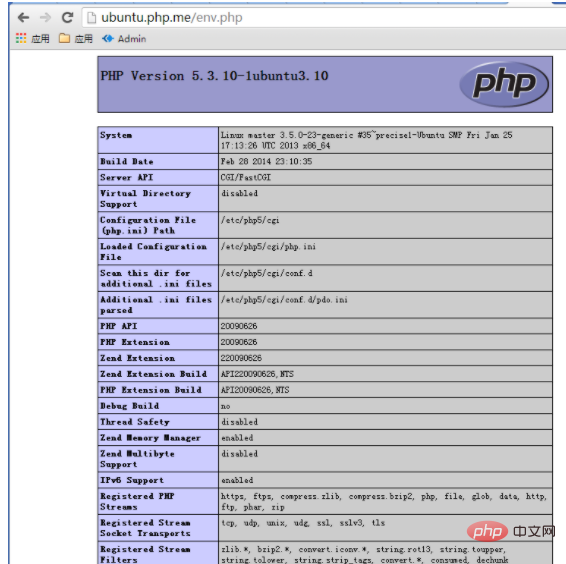Click Registered Stream Socket Transports label
This screenshot has width=566, height=564.
(145, 528)
